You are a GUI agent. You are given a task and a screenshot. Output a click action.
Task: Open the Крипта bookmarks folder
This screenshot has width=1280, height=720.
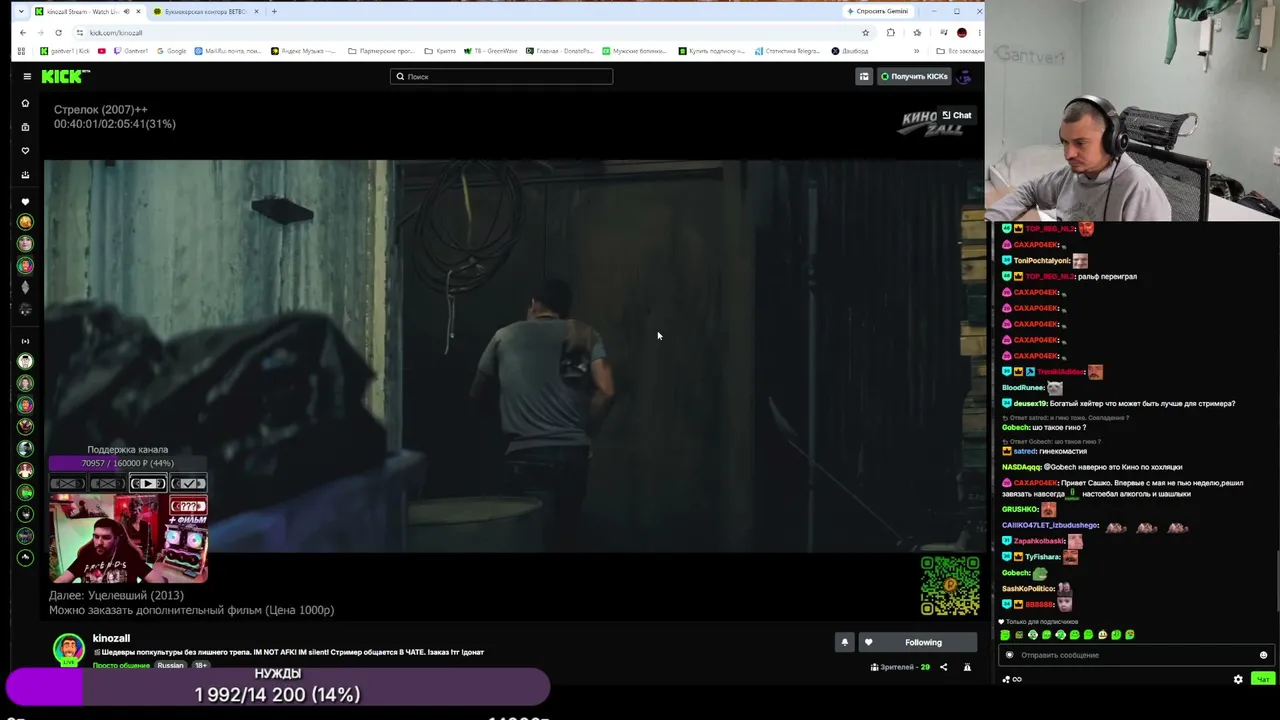(441, 51)
